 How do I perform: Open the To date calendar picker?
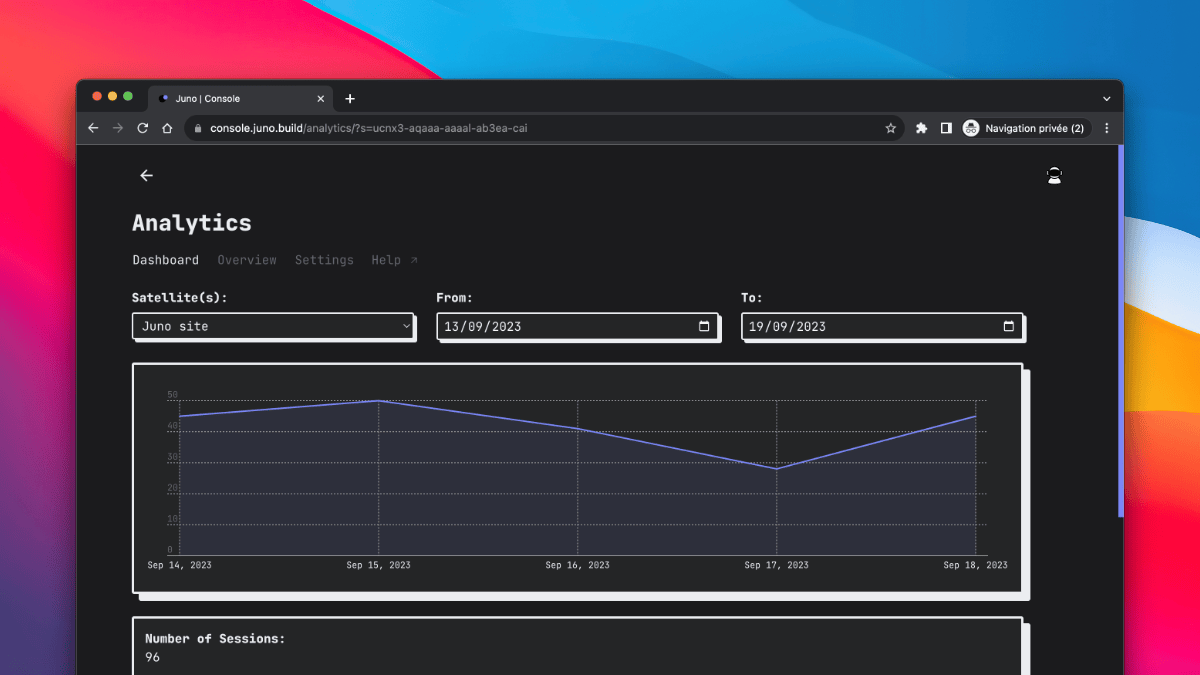1008,326
